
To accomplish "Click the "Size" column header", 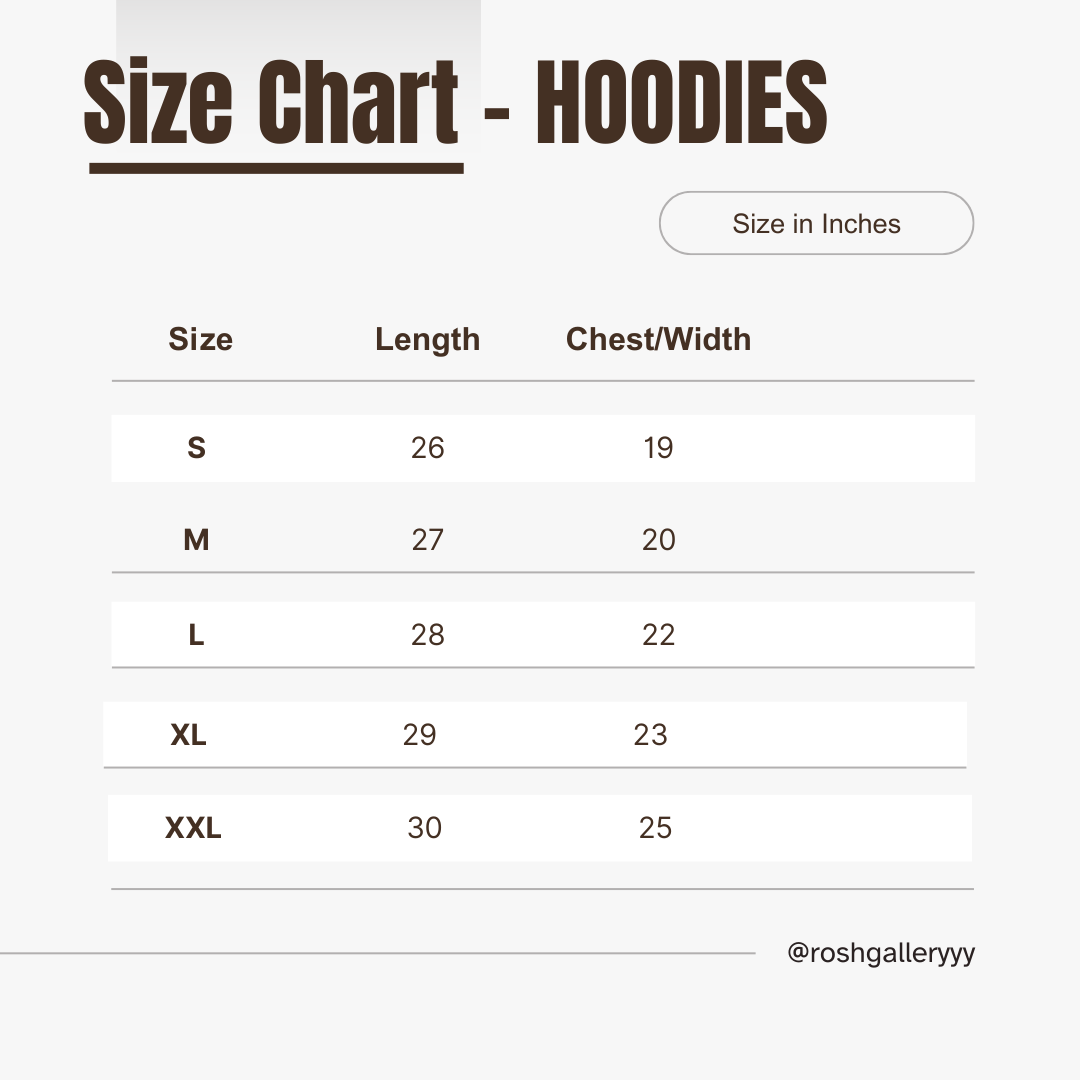I will (x=200, y=339).
